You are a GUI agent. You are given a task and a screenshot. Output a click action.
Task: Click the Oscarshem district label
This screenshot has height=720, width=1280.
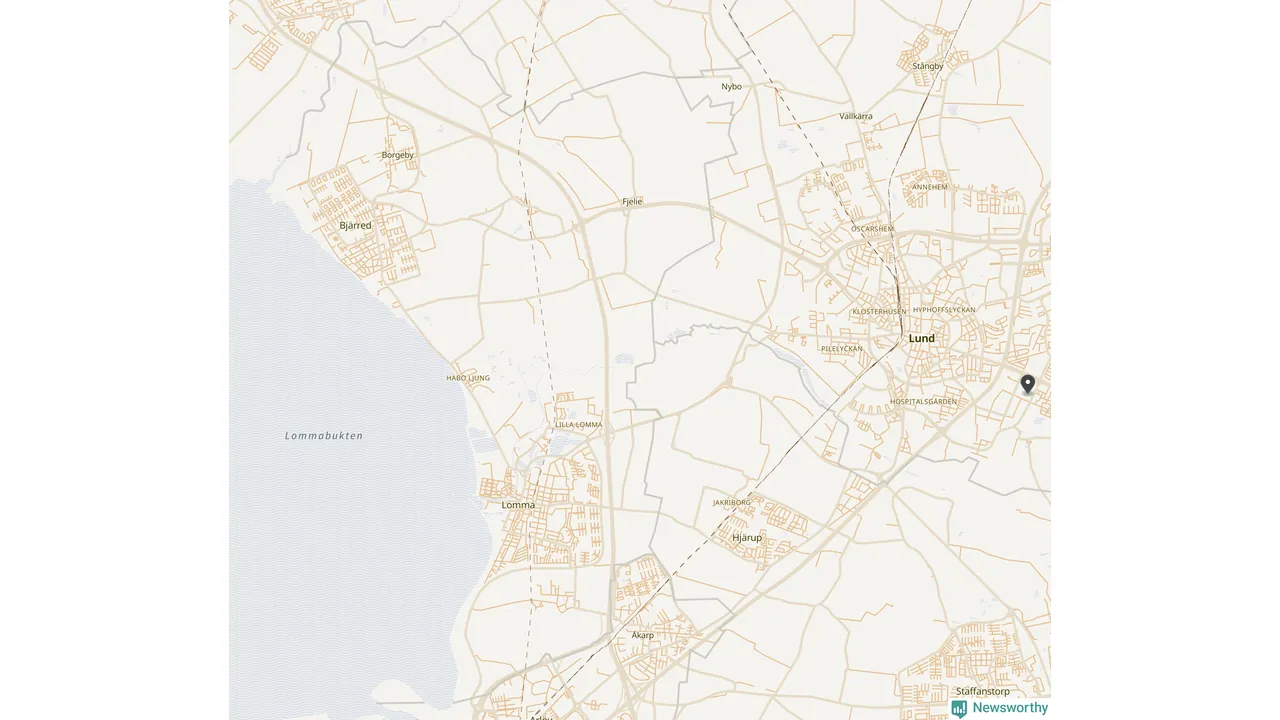coord(872,229)
